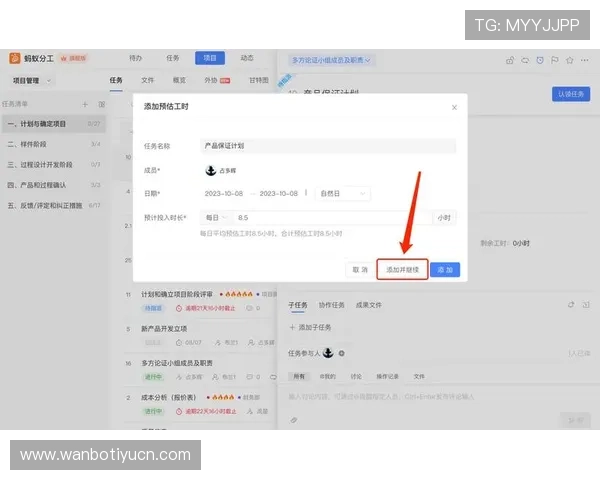Viewport: 600px width, 480px height.
Task: Click the 添加并继续 button
Action: coord(402,270)
